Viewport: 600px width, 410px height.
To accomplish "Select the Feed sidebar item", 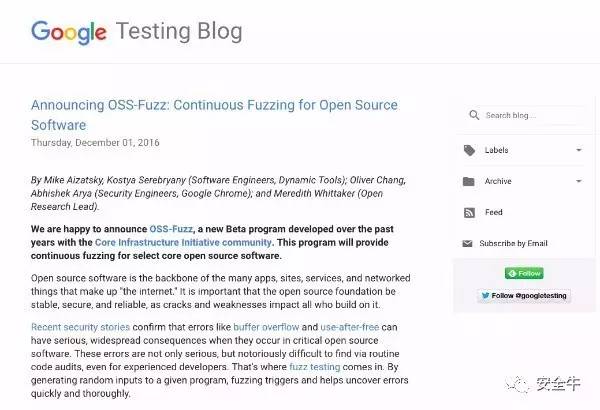I will [x=494, y=213].
